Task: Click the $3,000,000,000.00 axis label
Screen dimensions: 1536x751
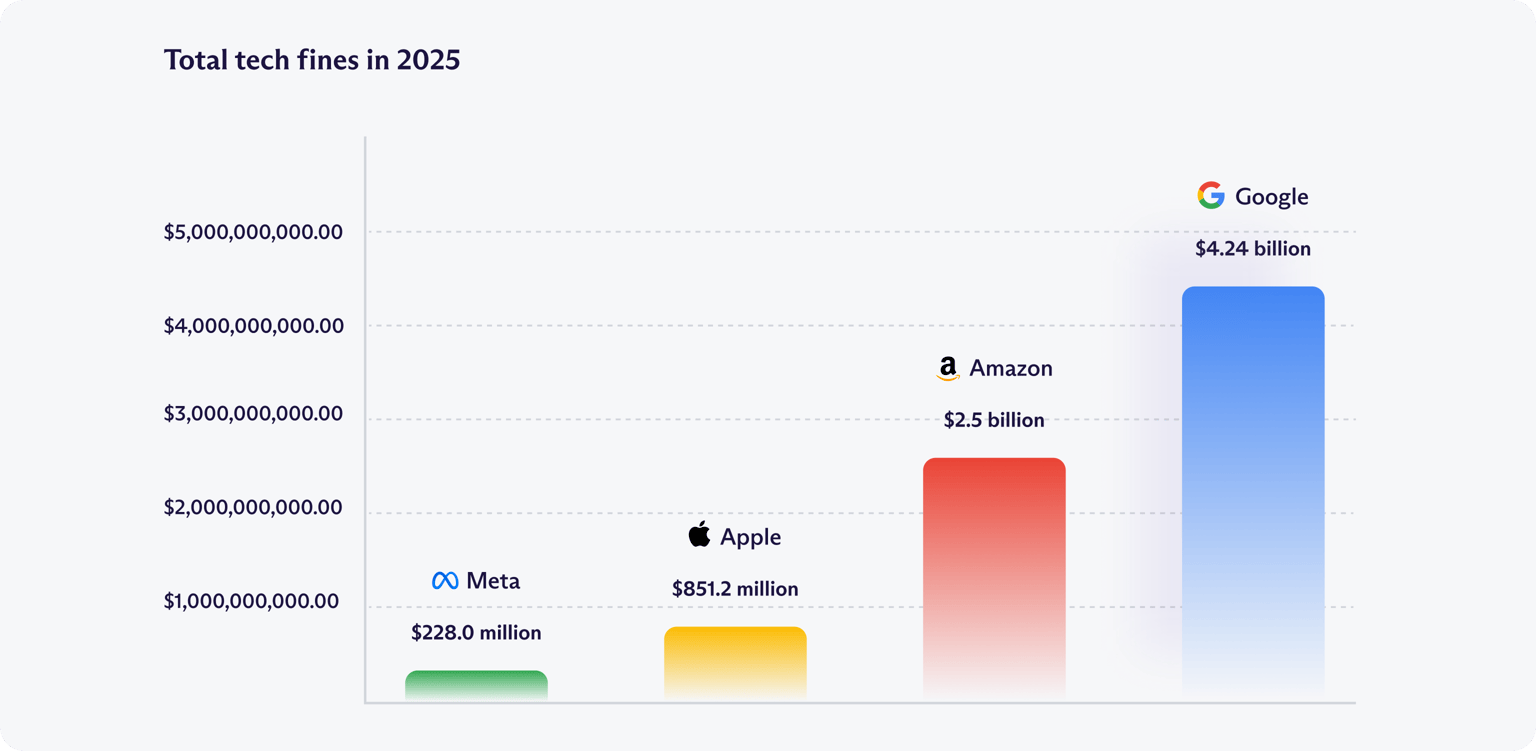Action: point(253,414)
